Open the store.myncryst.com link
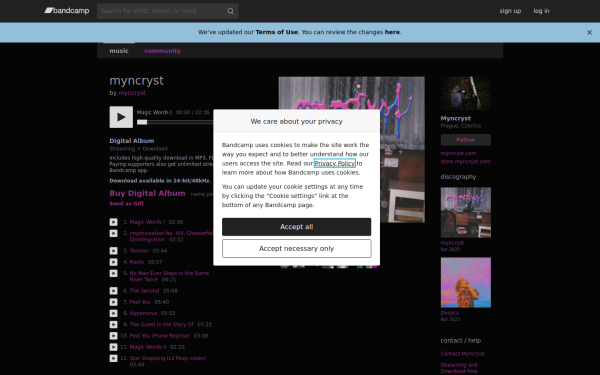 pyautogui.click(x=465, y=161)
